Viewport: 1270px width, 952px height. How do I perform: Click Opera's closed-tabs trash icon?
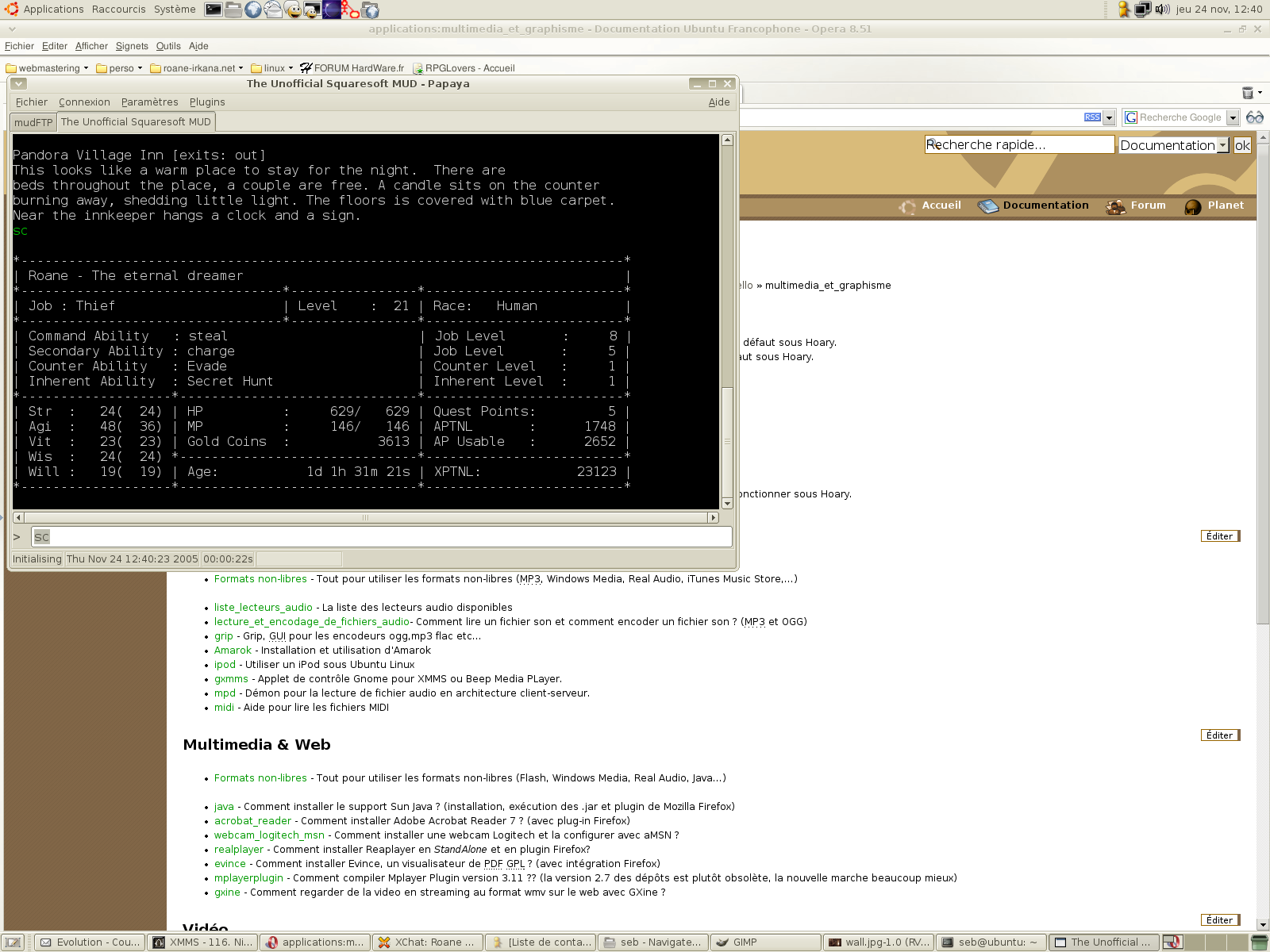[x=1247, y=93]
